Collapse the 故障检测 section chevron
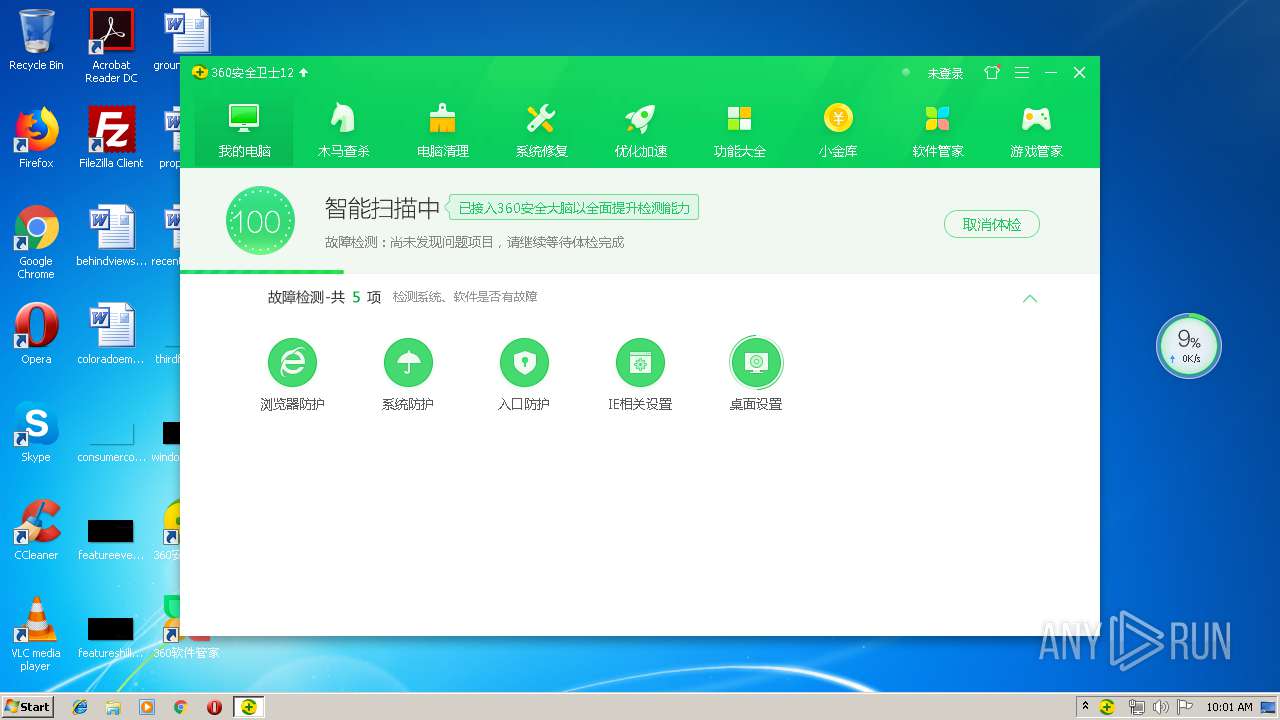The height and width of the screenshot is (720, 1280). 1030,298
